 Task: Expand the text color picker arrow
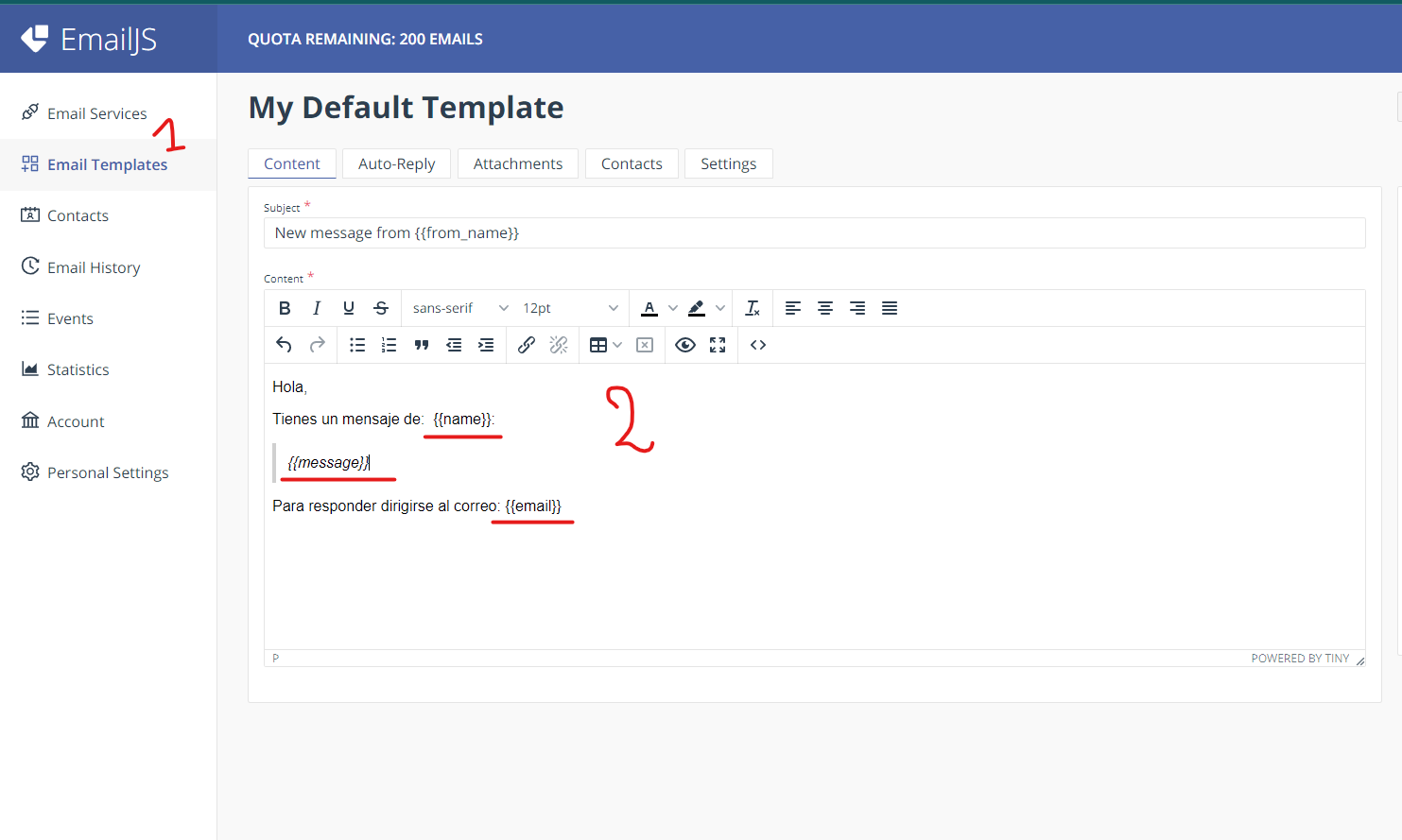pos(673,308)
